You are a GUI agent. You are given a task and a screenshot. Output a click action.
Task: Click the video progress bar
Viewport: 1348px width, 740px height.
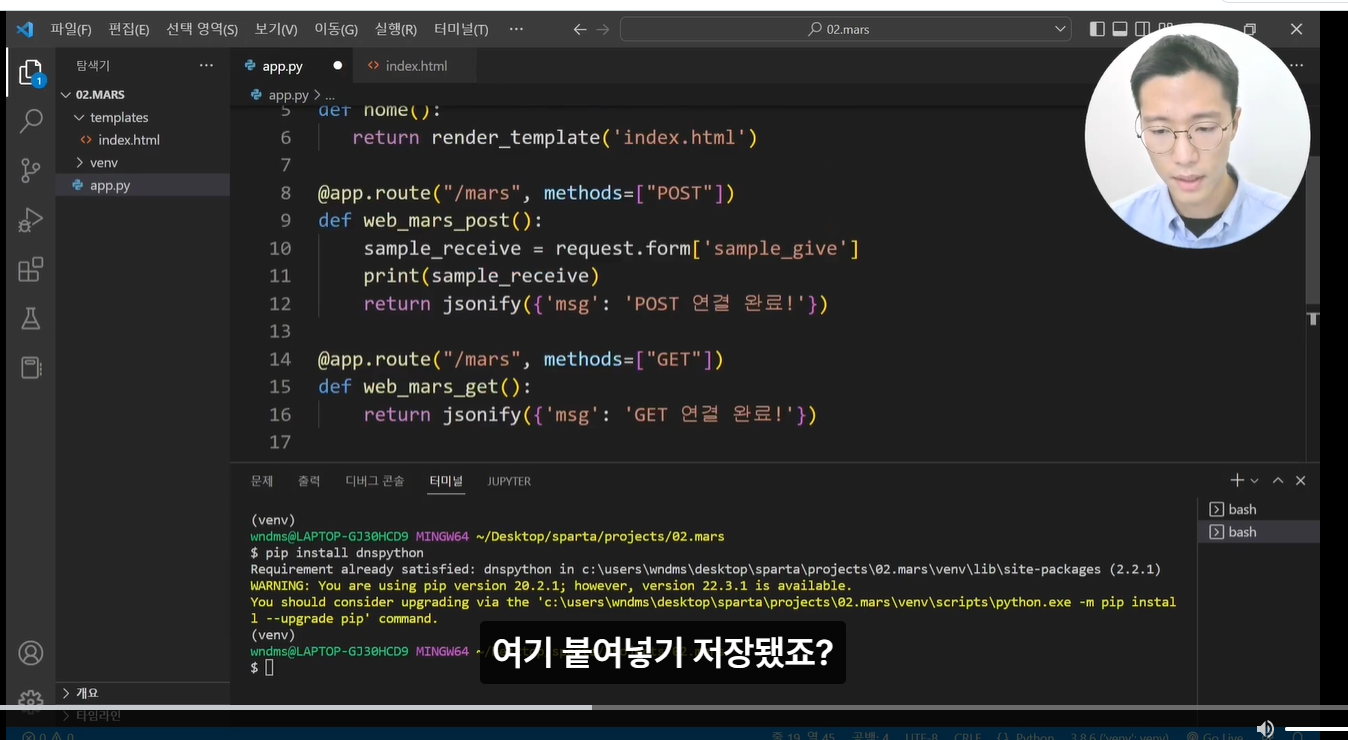674,707
